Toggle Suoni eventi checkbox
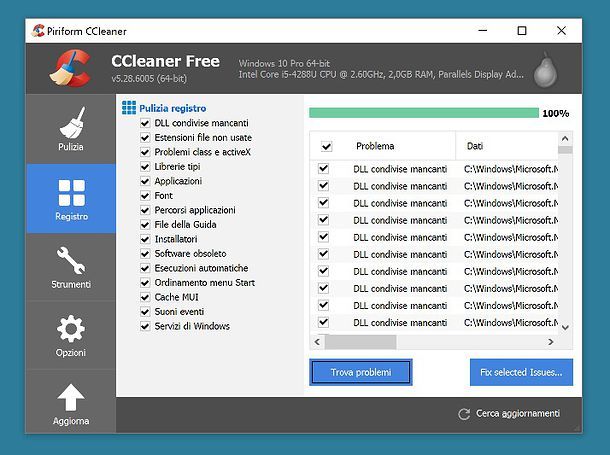 coord(145,312)
